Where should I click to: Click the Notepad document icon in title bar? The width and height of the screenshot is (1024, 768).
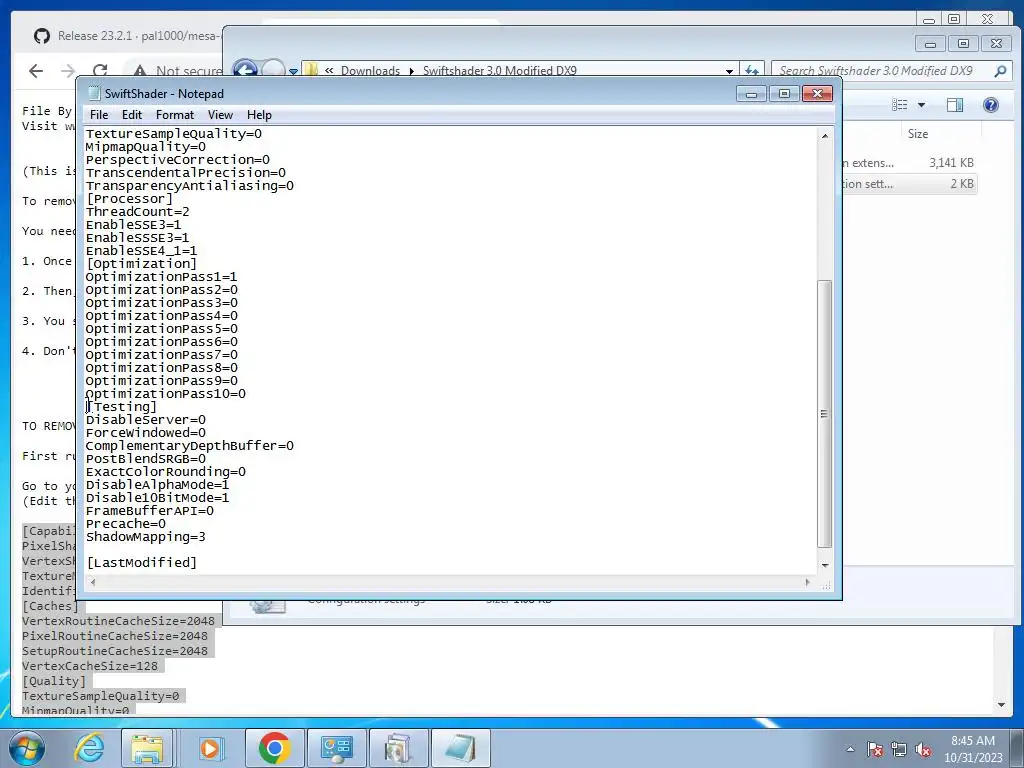(95, 93)
